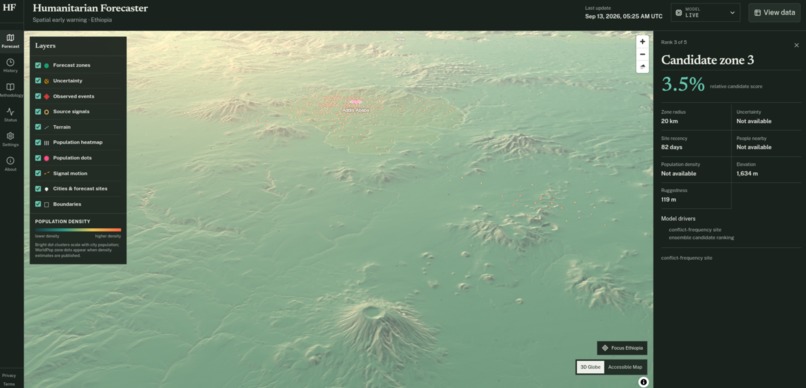The width and height of the screenshot is (806, 388).
Task: Click the last update timestamp Sep 13, 2026
Action: (x=624, y=16)
